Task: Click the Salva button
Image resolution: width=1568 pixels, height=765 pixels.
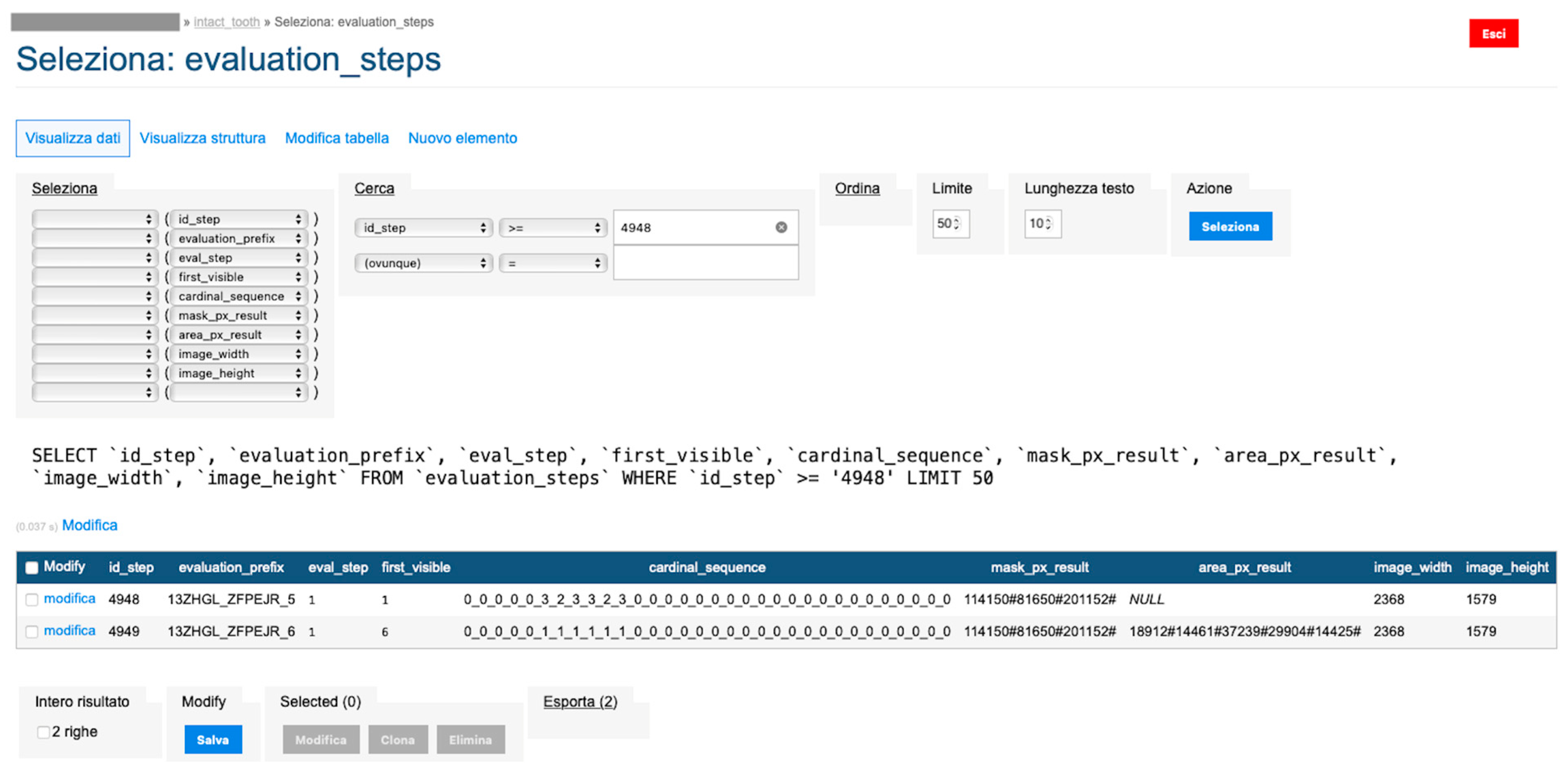Action: [x=212, y=740]
